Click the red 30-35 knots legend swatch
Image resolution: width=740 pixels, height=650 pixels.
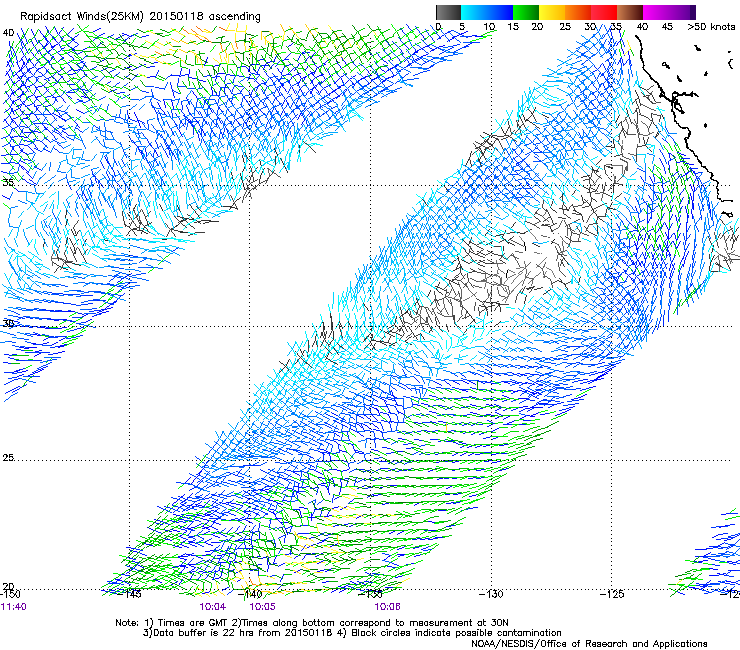604,12
